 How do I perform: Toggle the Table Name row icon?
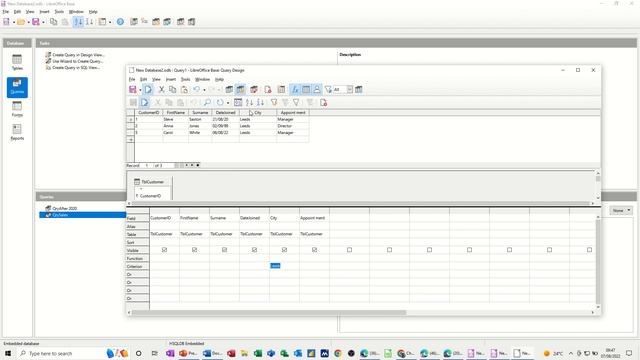click(306, 89)
